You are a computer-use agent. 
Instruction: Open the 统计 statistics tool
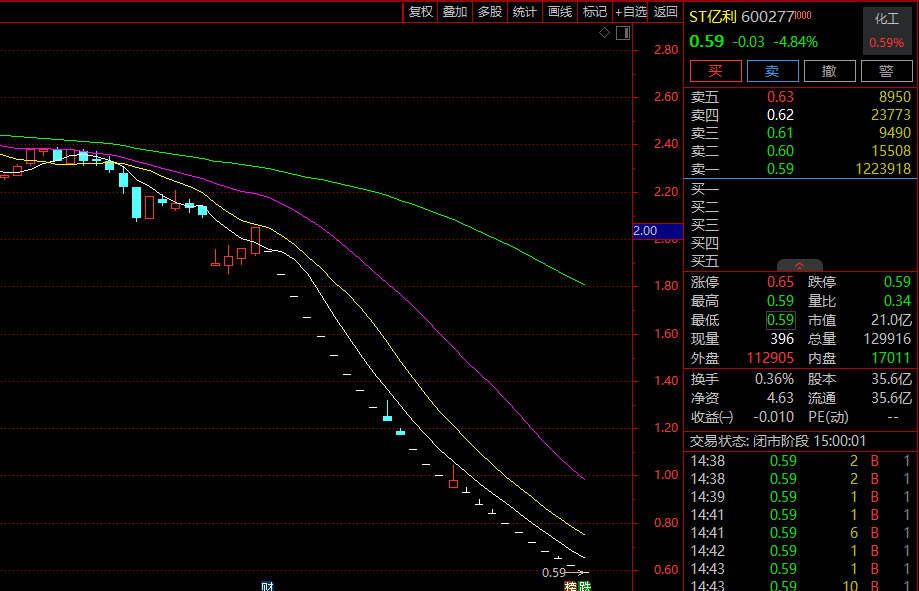click(525, 12)
